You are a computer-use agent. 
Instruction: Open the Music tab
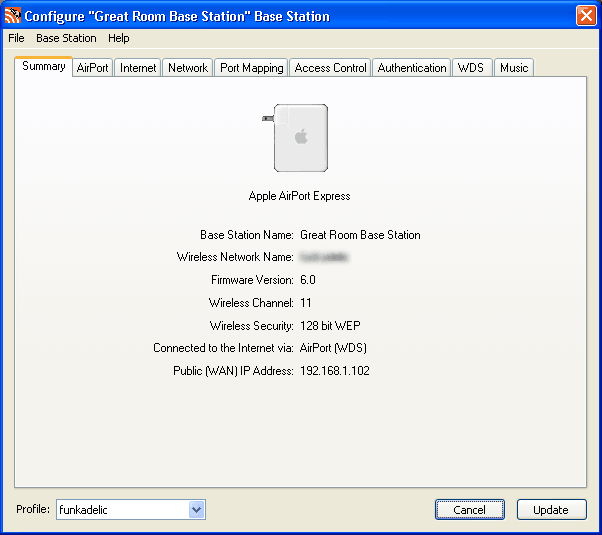point(514,68)
